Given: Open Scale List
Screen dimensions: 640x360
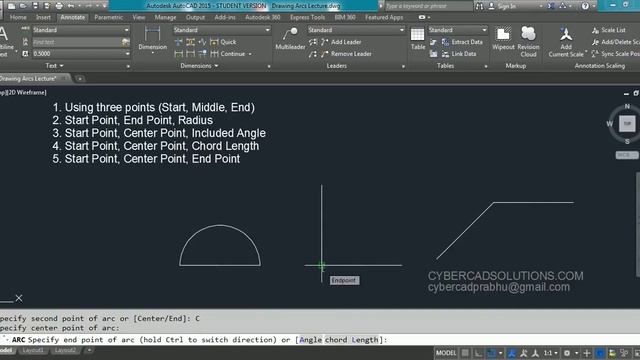Looking at the screenshot, I should click(x=609, y=30).
